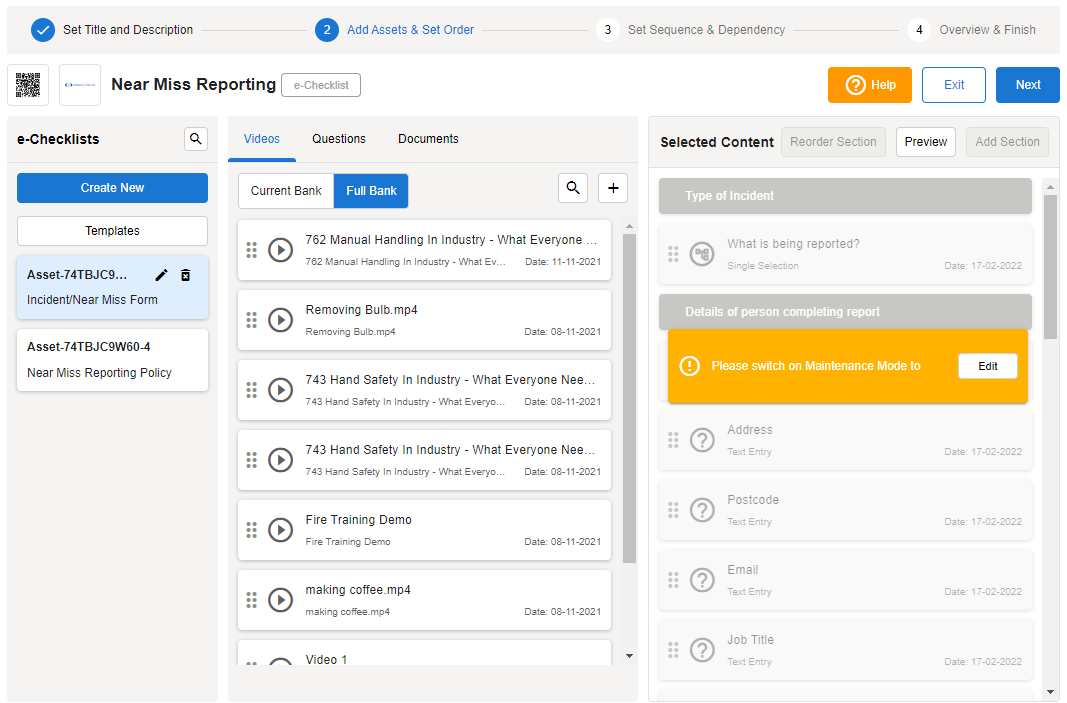The height and width of the screenshot is (703, 1067).
Task: Collapse Details of person completing report section
Action: 844,312
